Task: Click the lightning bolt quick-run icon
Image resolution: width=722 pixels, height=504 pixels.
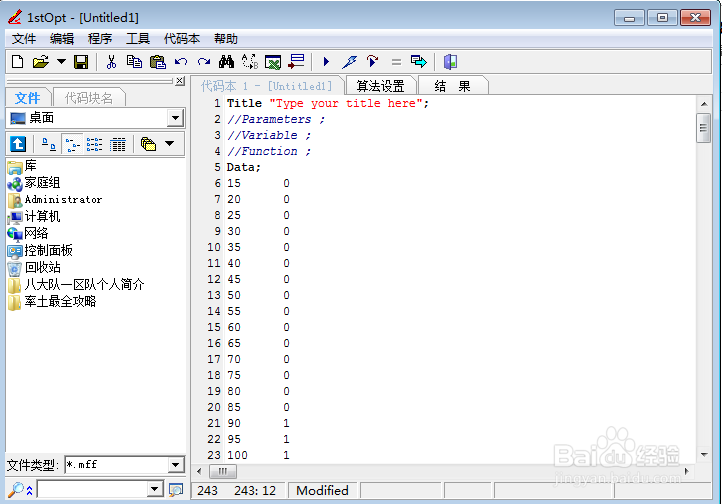Action: 349,62
